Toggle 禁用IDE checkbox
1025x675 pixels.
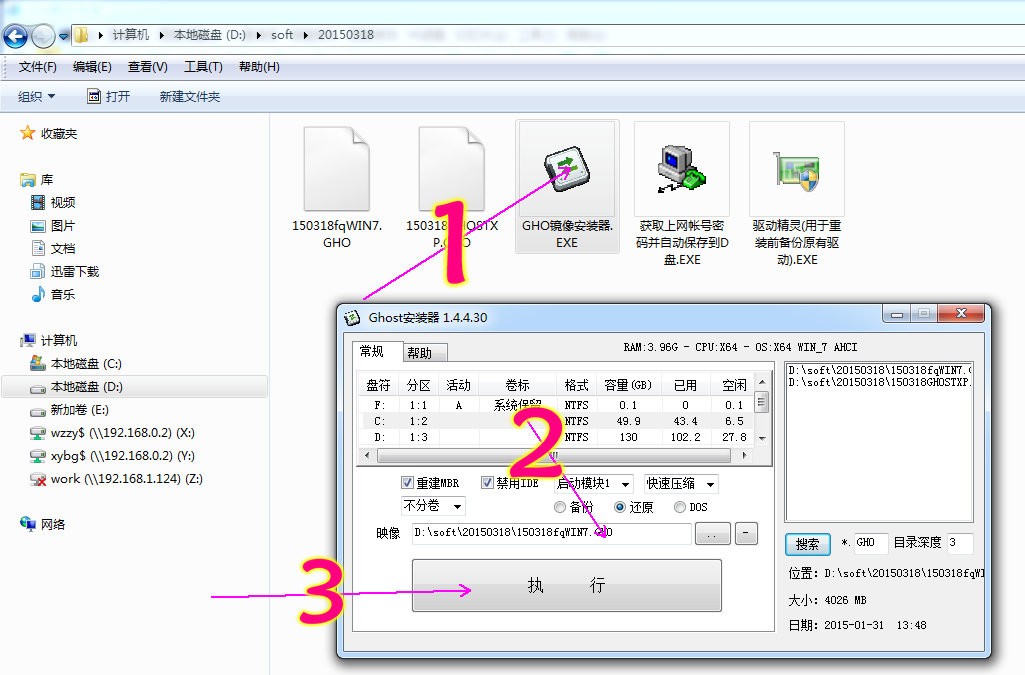tap(487, 482)
